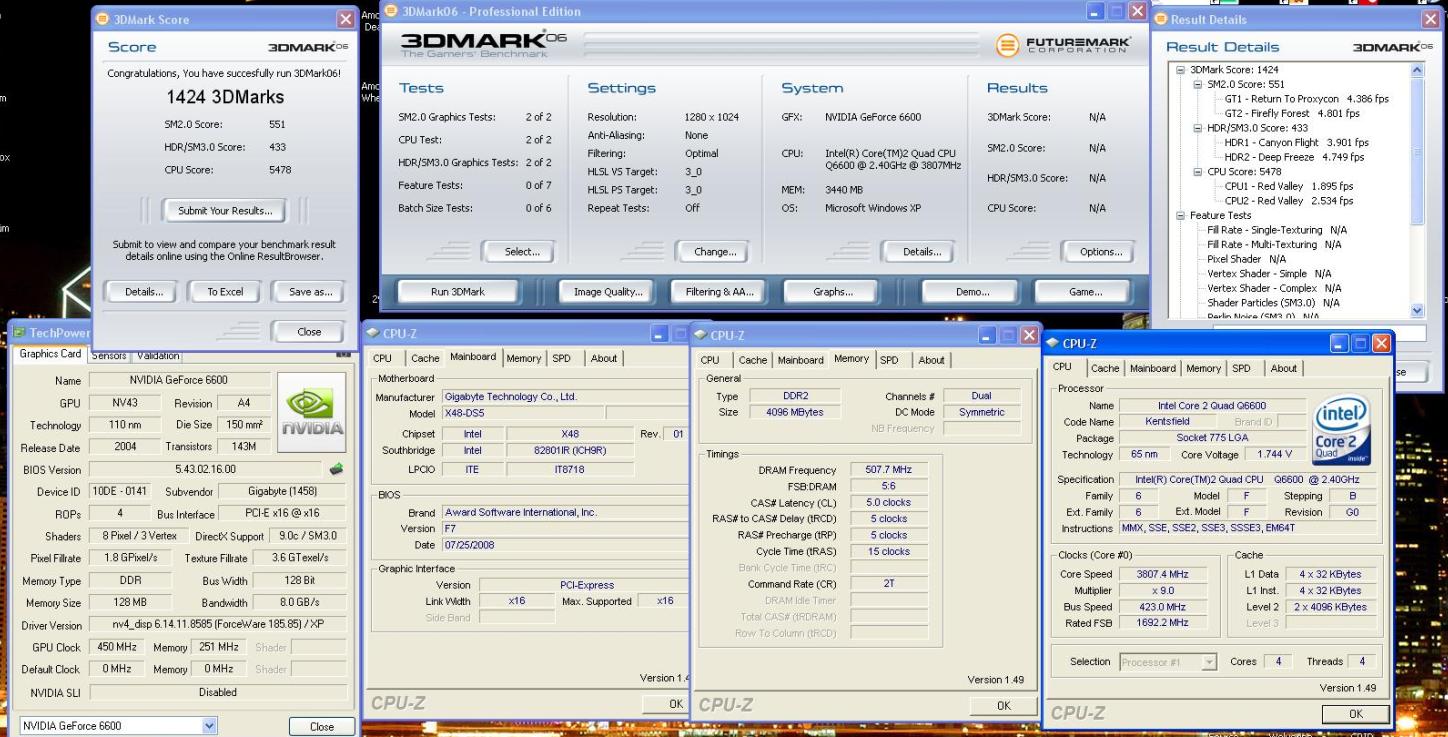Viewport: 1448px width, 737px height.
Task: Click Submit Your Results button
Action: pyautogui.click(x=224, y=211)
